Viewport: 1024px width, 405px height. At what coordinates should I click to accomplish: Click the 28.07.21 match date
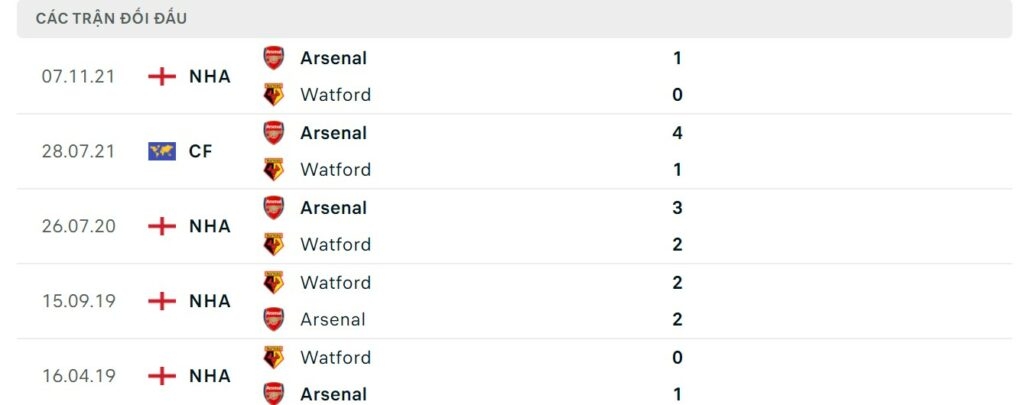pos(79,151)
